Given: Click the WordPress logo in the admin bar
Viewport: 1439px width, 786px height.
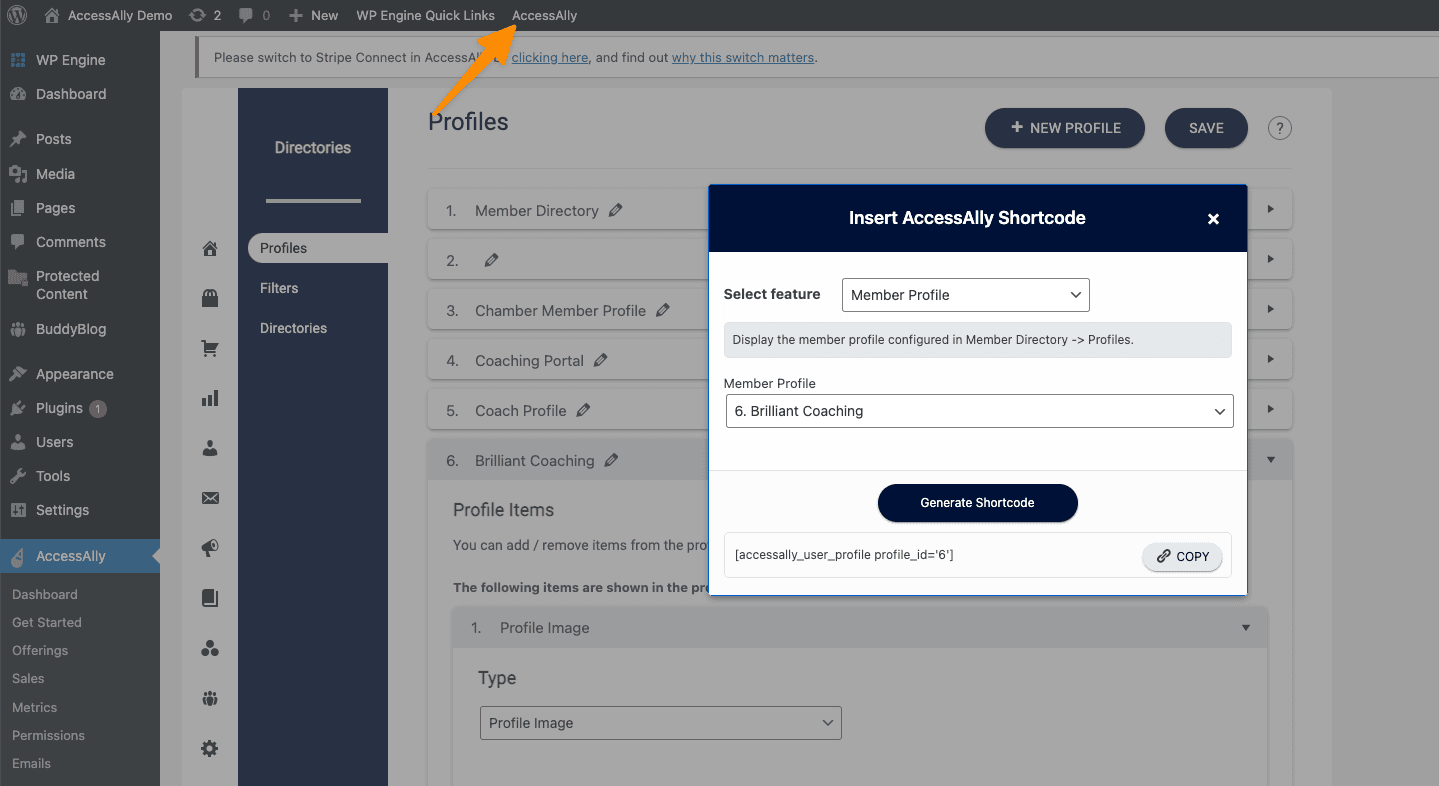Looking at the screenshot, I should [x=17, y=15].
